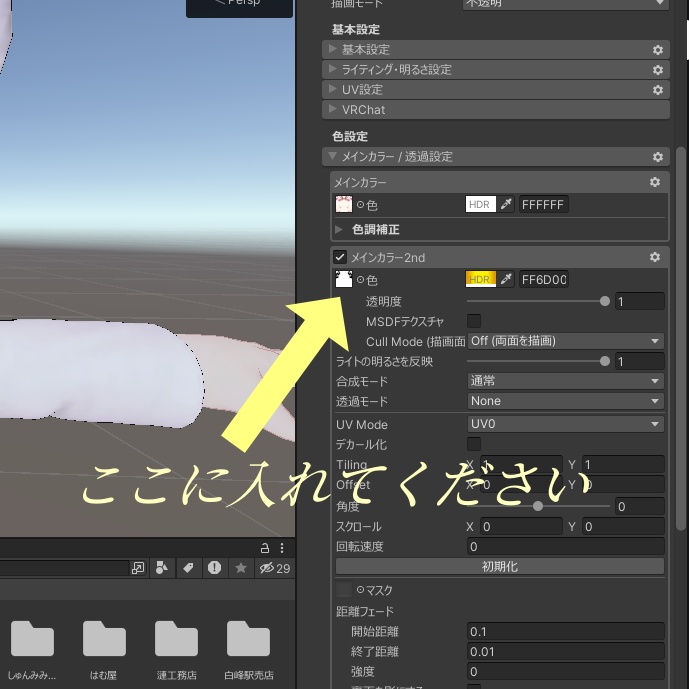Expand ライティング・明るさ設定 foldout
Image resolution: width=689 pixels, height=689 pixels.
click(x=333, y=69)
